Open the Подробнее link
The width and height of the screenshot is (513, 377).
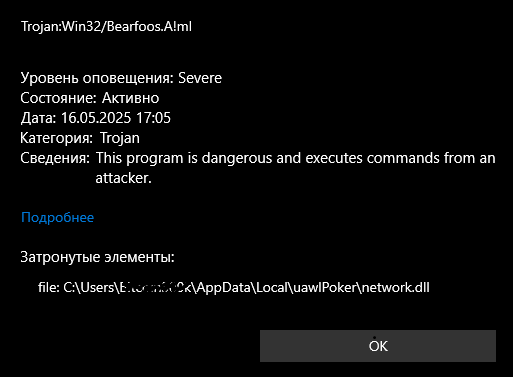(x=57, y=218)
